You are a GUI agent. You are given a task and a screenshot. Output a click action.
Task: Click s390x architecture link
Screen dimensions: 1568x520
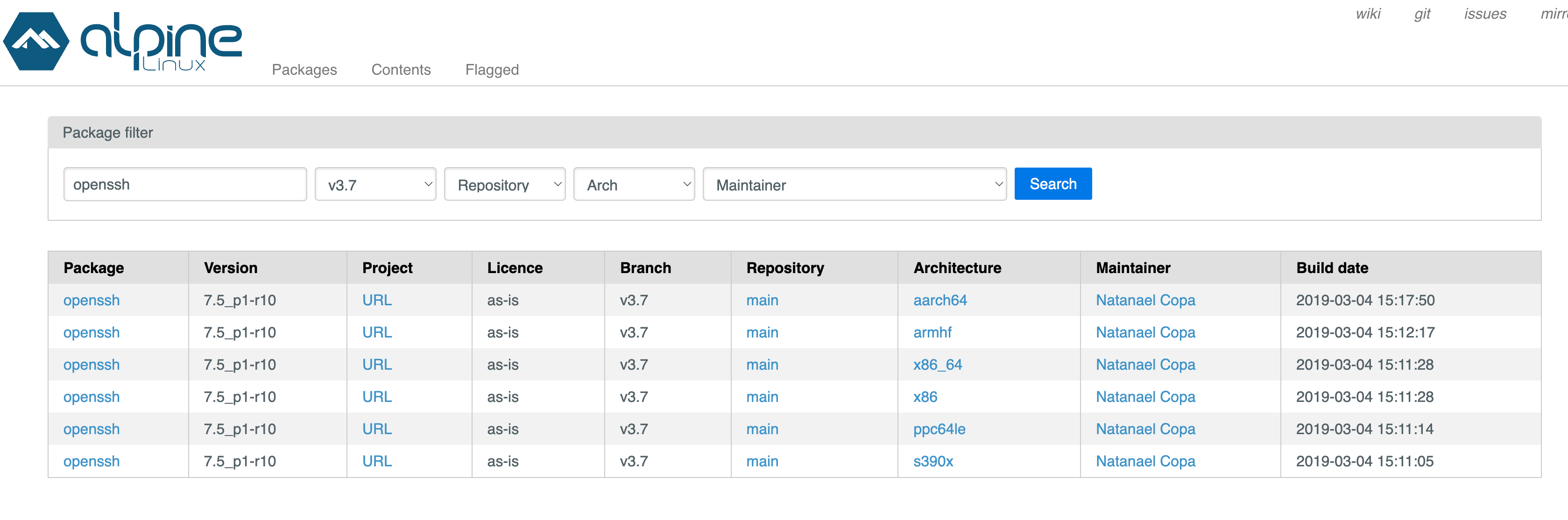(x=932, y=462)
